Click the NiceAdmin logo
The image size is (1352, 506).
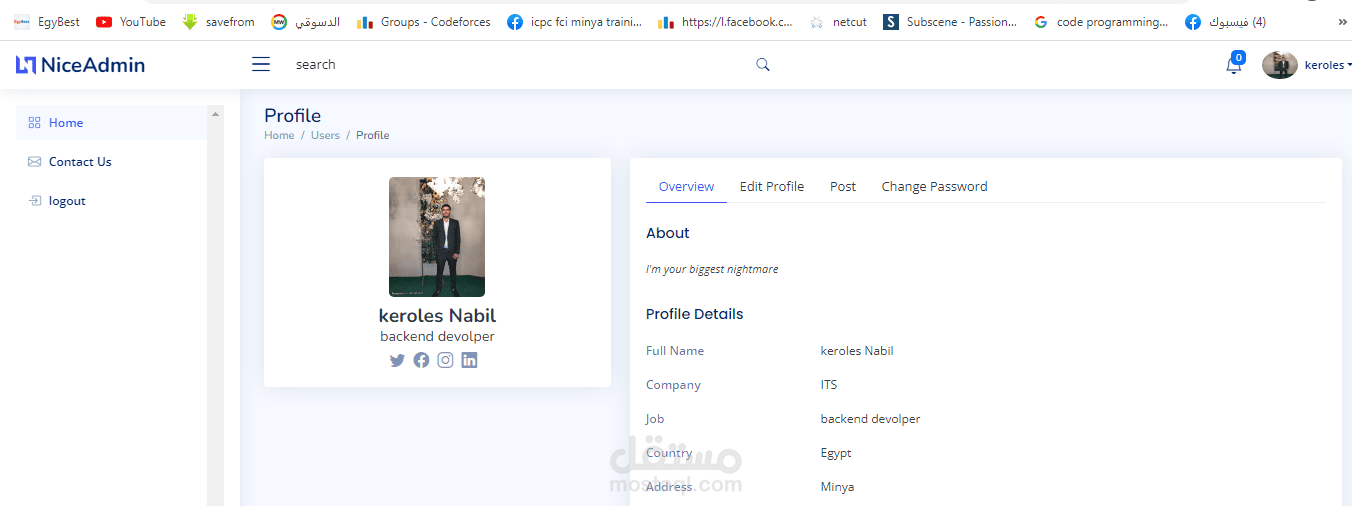point(80,65)
